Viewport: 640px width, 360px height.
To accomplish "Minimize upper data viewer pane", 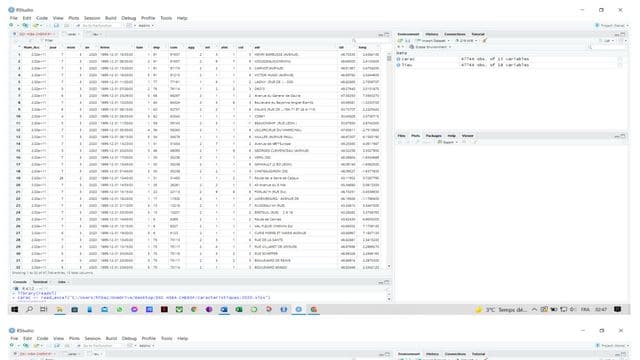I will 380,34.
